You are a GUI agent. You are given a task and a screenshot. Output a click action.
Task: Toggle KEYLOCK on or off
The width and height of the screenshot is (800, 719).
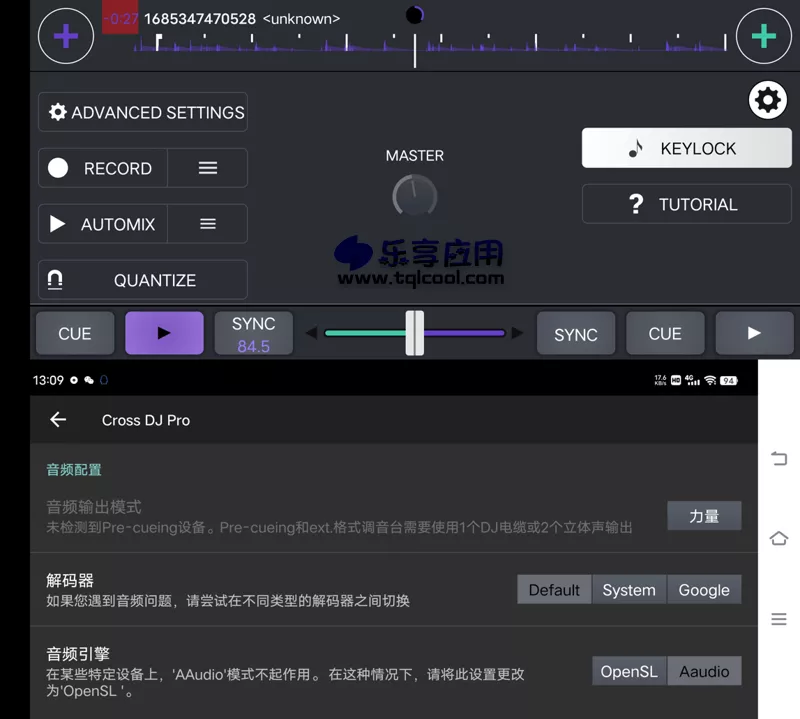pos(686,148)
